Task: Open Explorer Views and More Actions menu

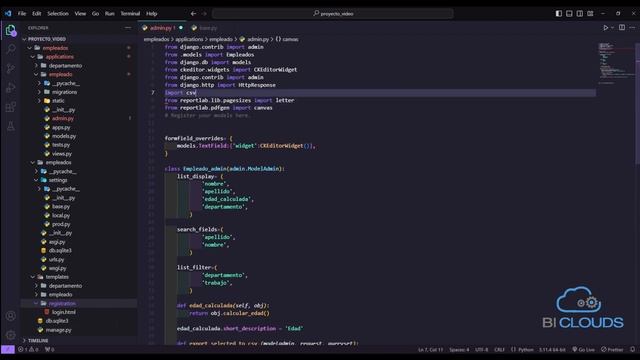Action: click(128, 28)
